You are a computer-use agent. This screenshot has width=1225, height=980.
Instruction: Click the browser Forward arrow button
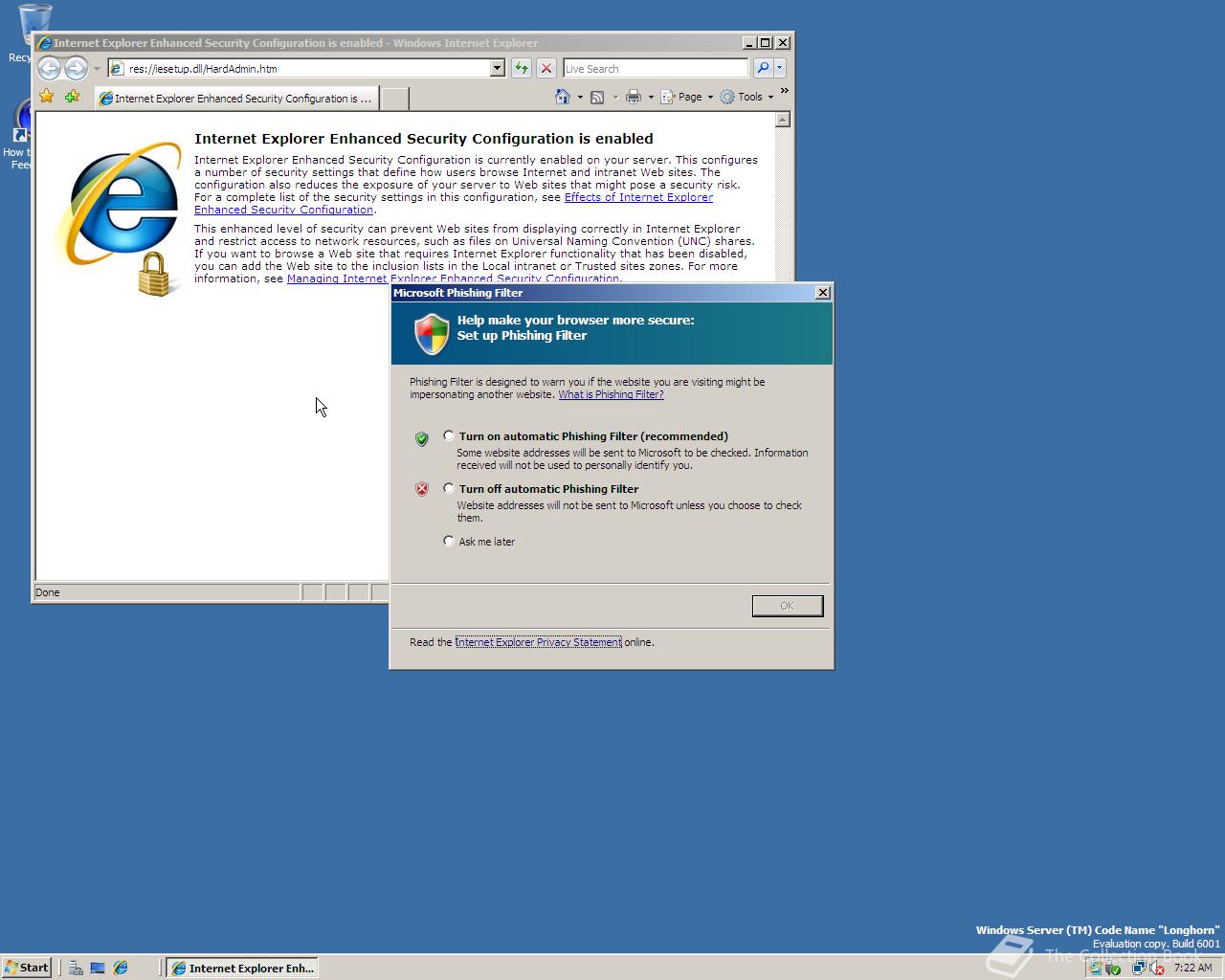click(76, 68)
